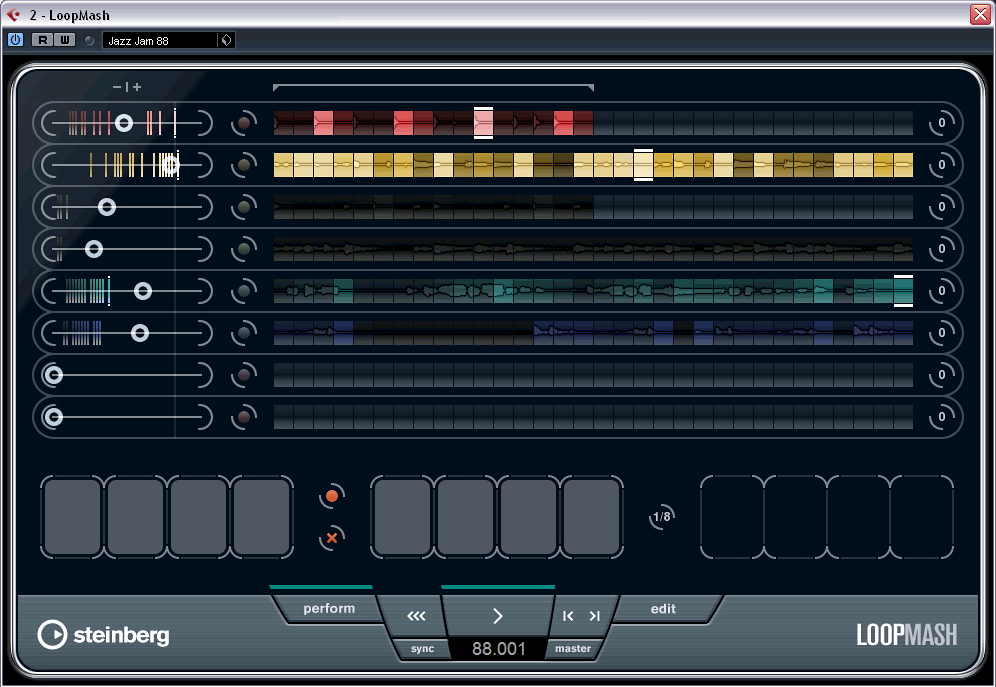Click transpose value 0 of fourth track
This screenshot has width=996, height=687.
[x=941, y=248]
